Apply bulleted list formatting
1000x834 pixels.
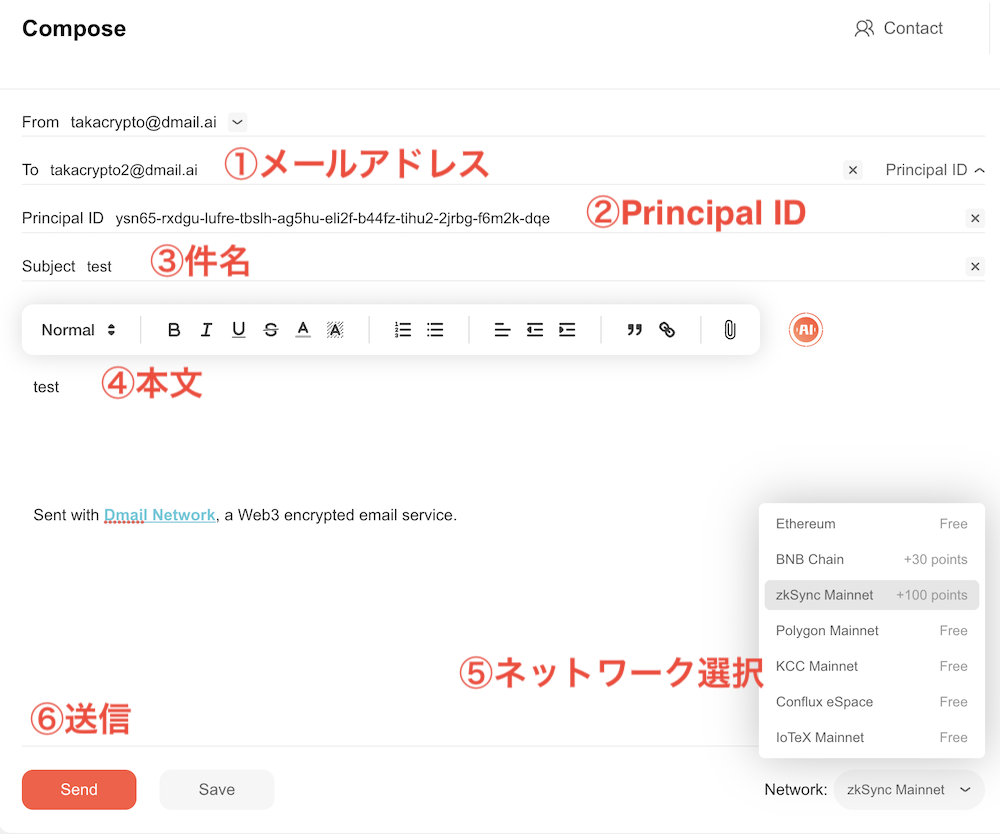click(434, 329)
